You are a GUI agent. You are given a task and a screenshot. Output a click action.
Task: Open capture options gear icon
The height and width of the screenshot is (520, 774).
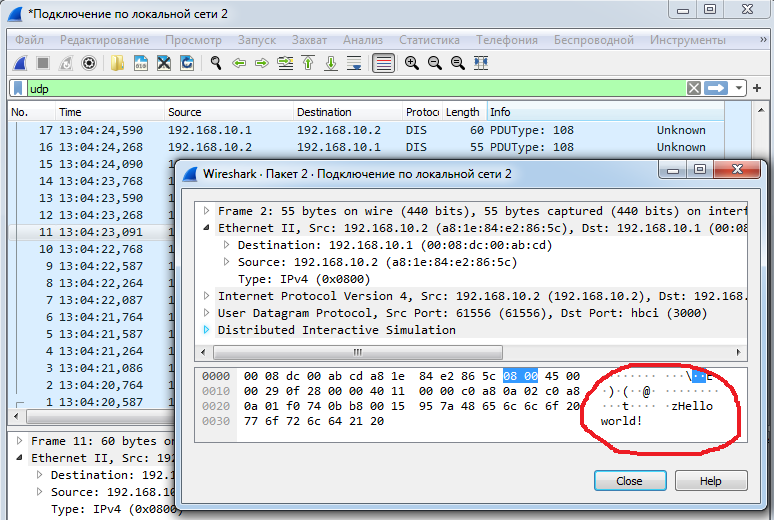coord(89,63)
